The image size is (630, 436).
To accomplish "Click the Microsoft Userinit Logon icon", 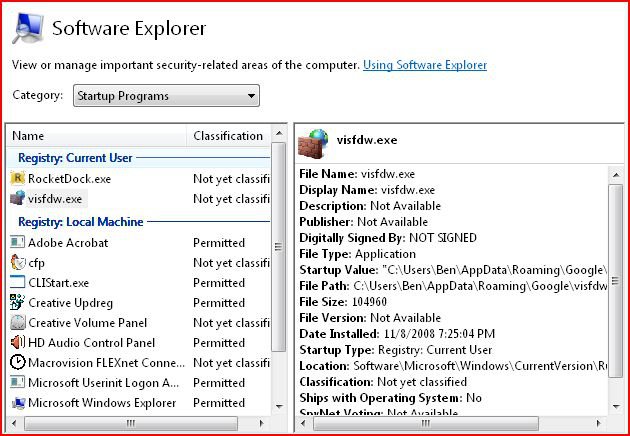I will pyautogui.click(x=17, y=382).
